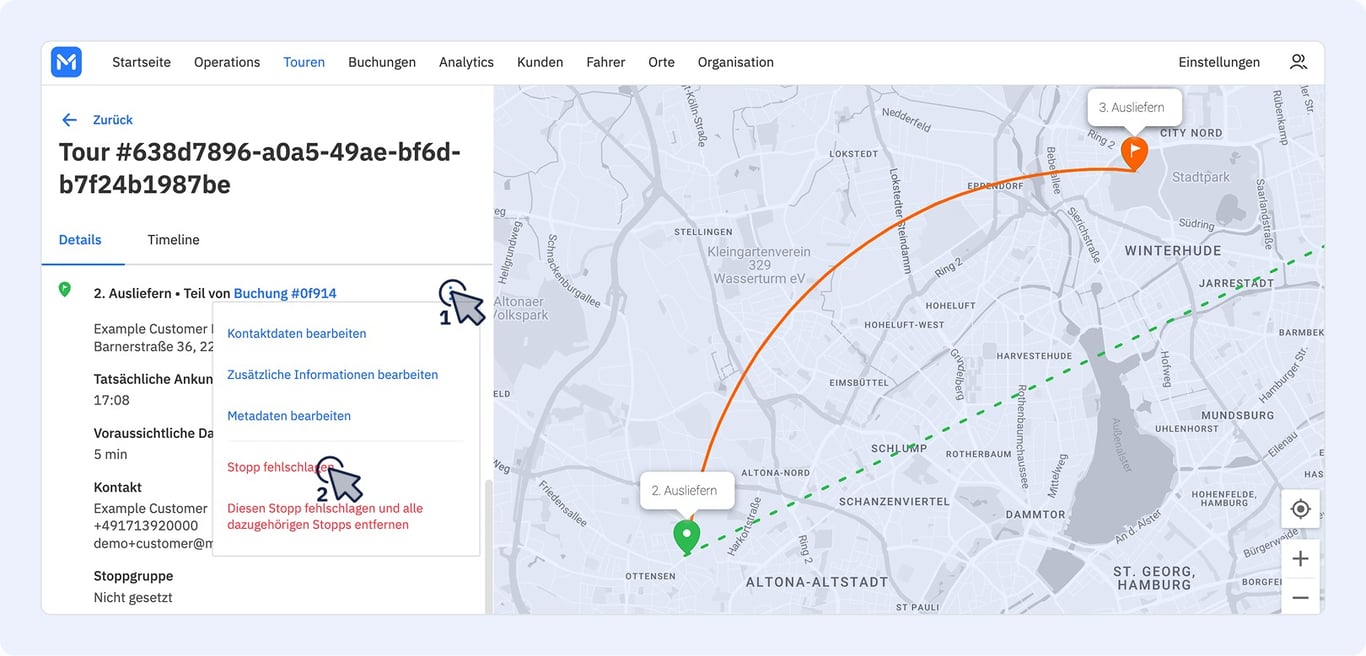The width and height of the screenshot is (1366, 656).
Task: Click the ST. GEORG, HAMBURG map label
Action: pyautogui.click(x=1154, y=577)
